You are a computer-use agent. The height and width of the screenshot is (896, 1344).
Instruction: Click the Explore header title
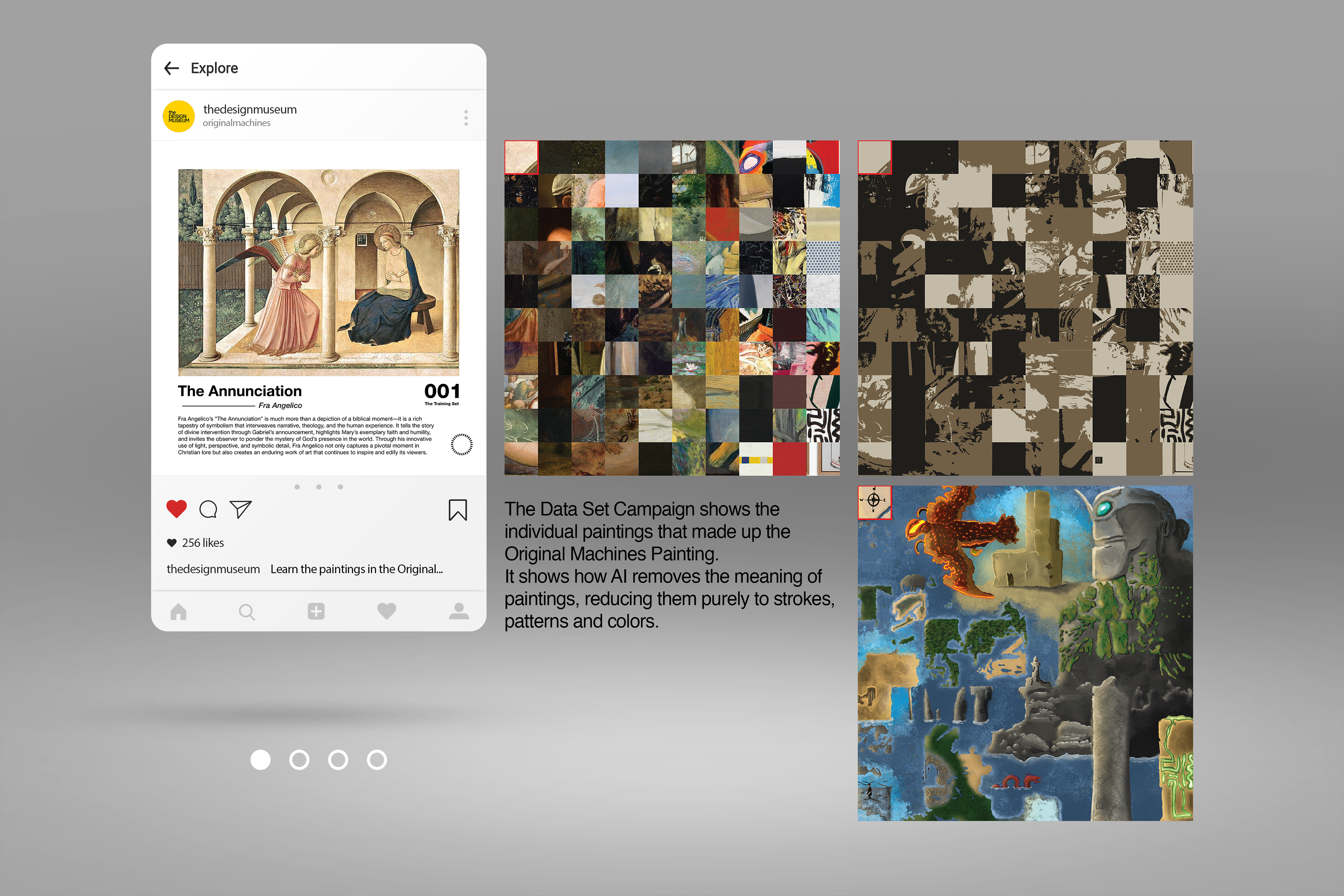tap(214, 68)
